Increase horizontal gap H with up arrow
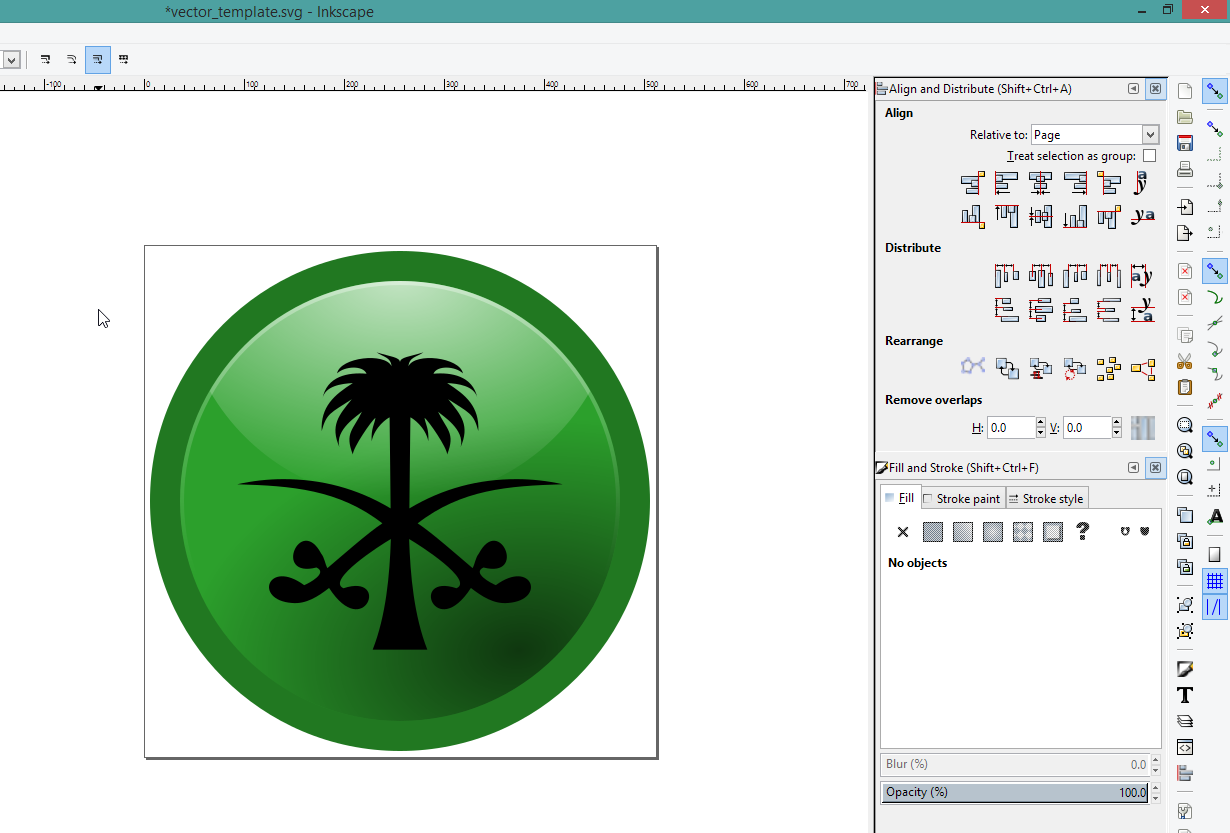This screenshot has height=833, width=1230. tap(1041, 423)
